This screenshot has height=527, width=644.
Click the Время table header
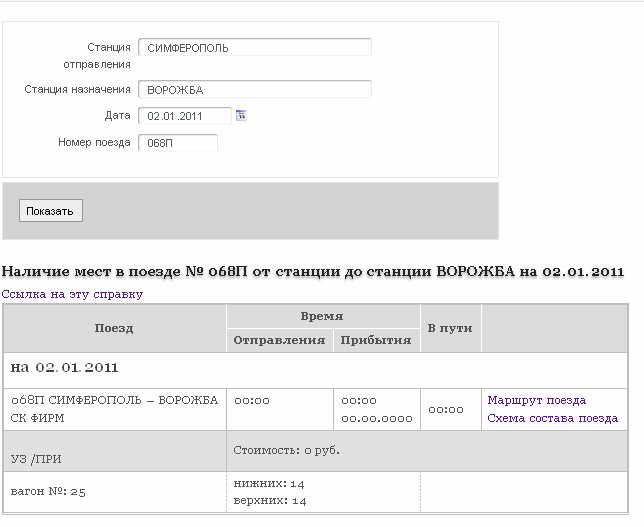(321, 316)
